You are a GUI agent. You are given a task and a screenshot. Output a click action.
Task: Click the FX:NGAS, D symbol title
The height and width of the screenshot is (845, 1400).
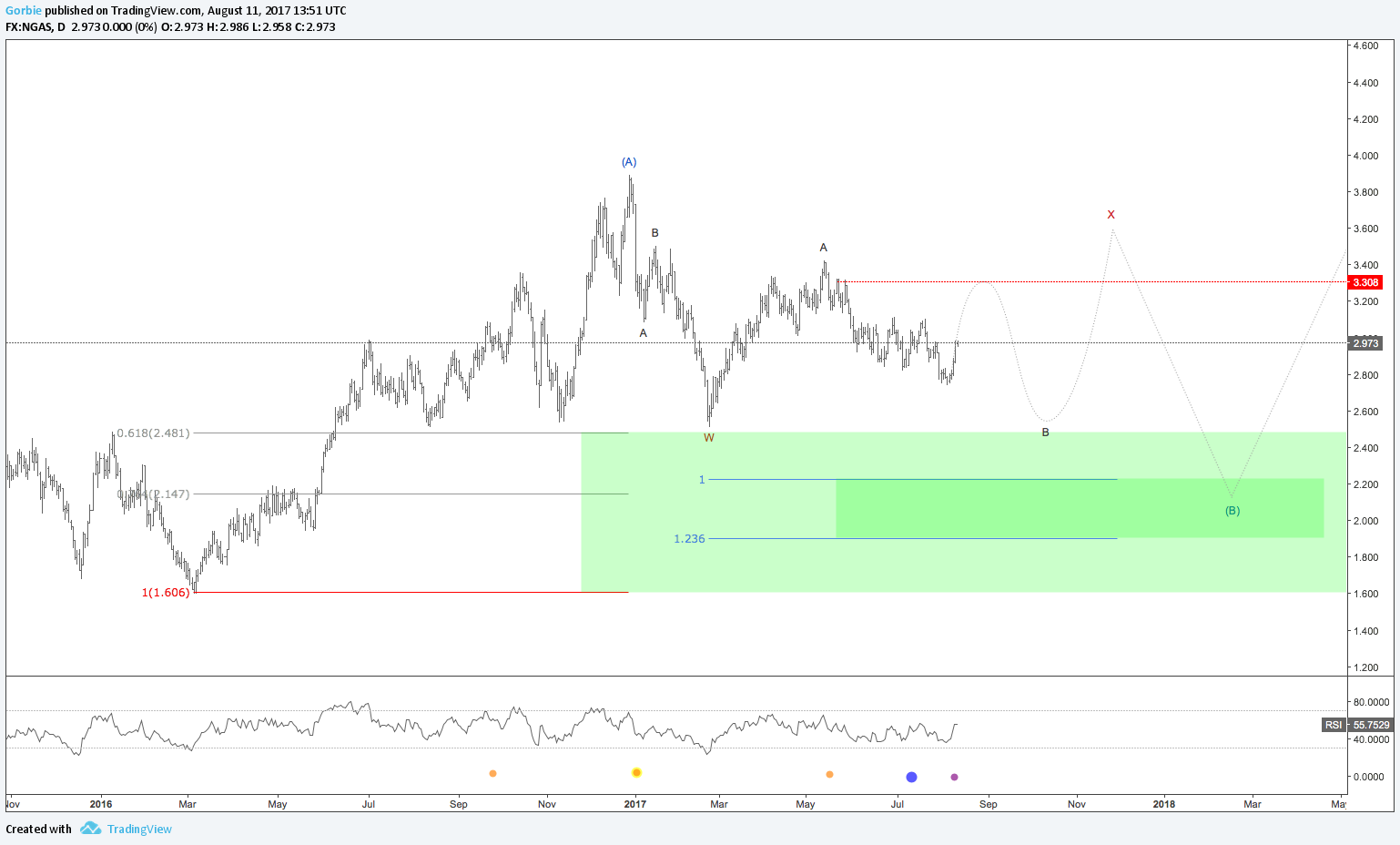(36, 27)
